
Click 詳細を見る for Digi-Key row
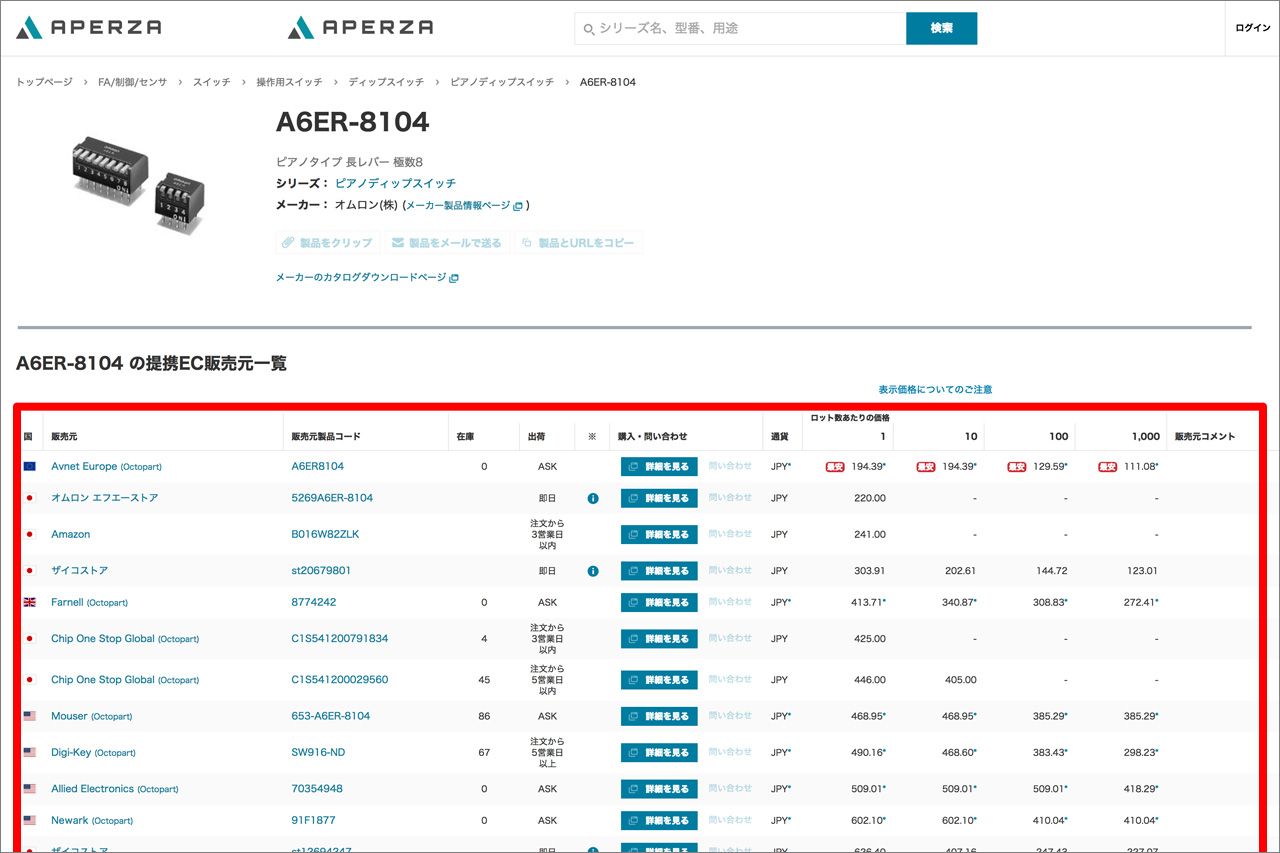659,752
